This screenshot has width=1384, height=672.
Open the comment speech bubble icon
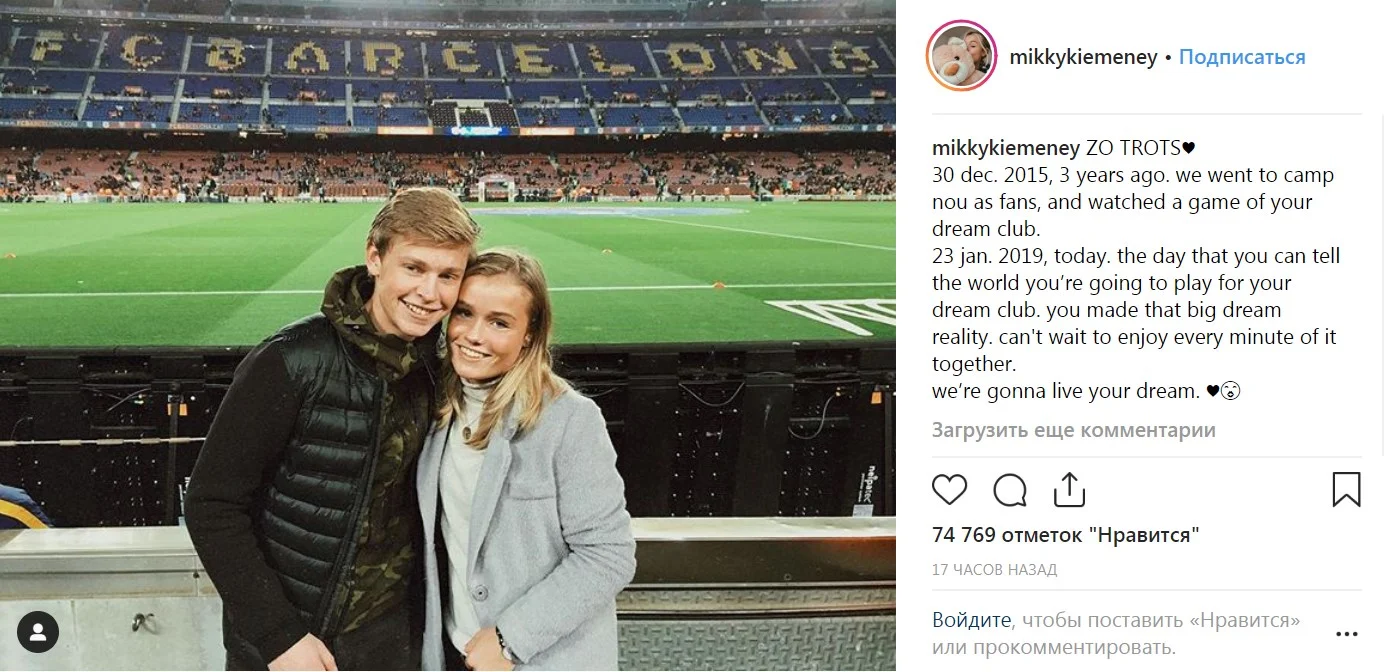coord(1010,490)
